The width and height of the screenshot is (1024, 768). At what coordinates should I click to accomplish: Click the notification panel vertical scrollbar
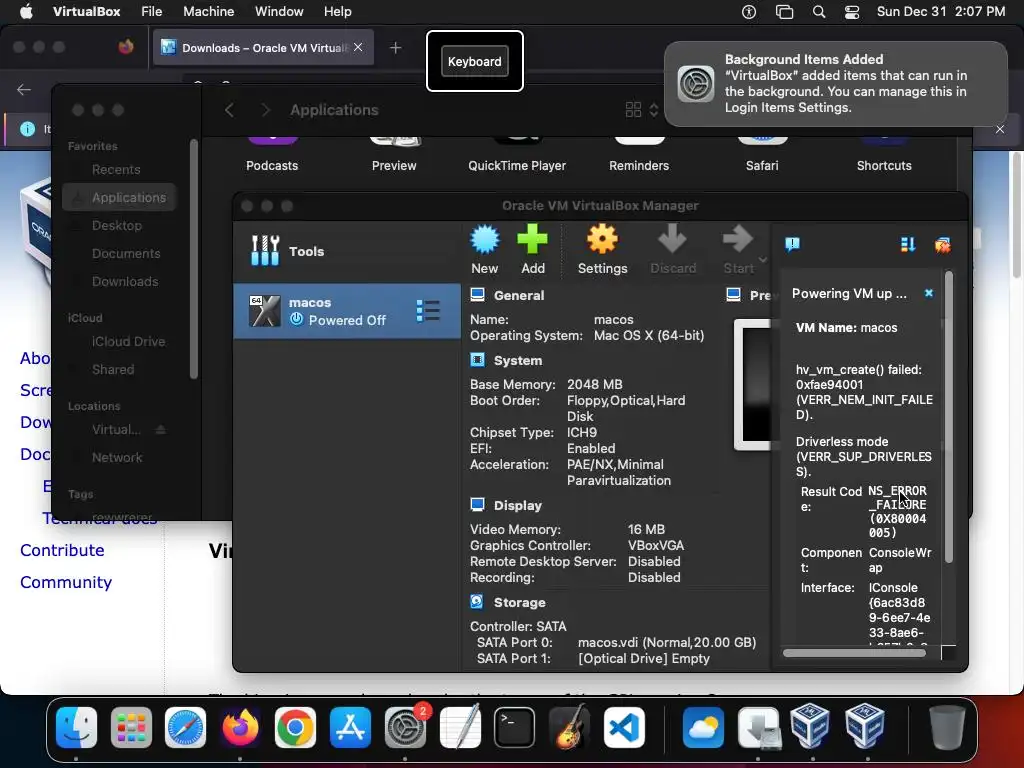tap(949, 418)
